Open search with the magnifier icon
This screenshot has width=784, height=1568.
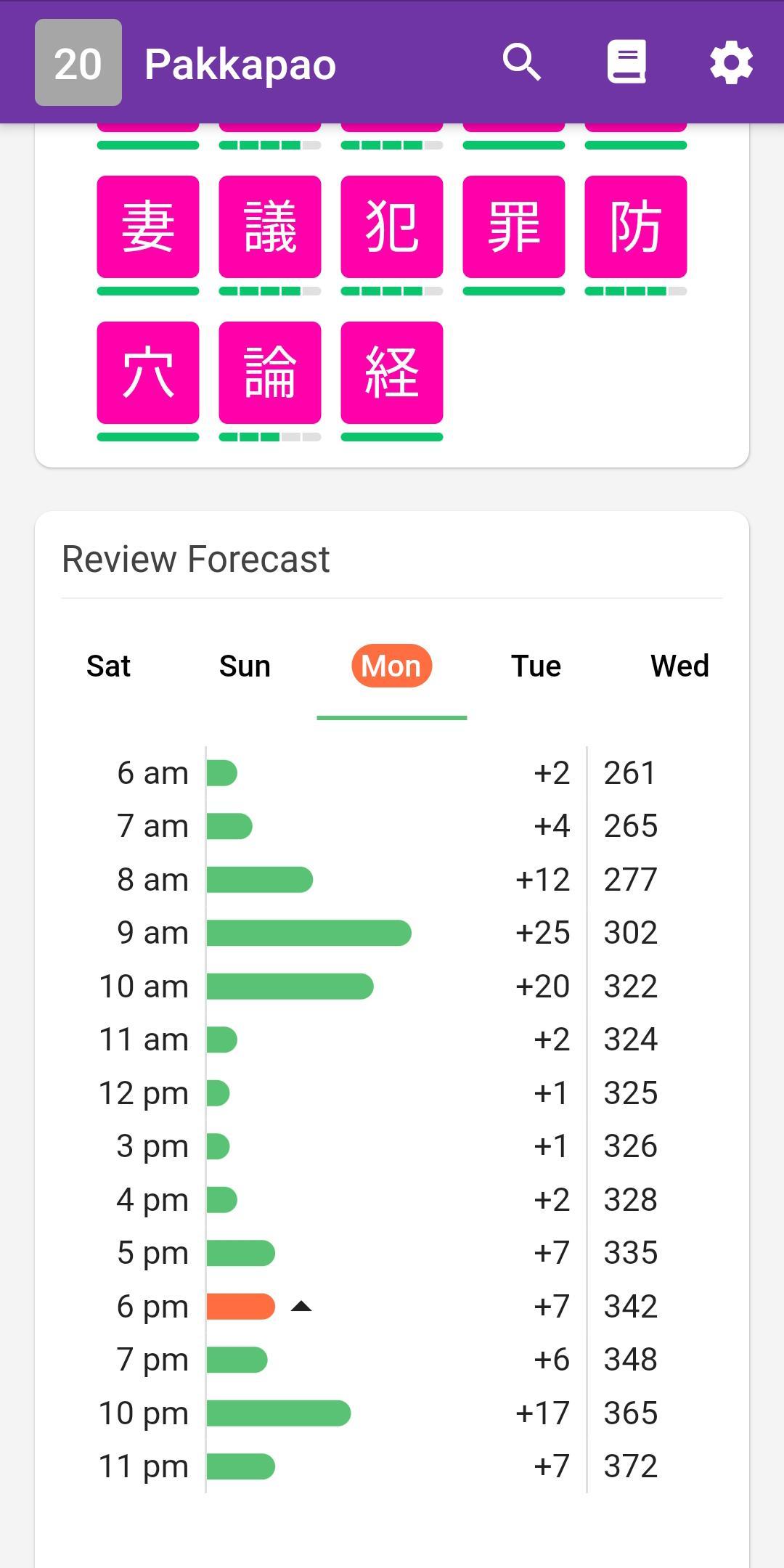(522, 62)
